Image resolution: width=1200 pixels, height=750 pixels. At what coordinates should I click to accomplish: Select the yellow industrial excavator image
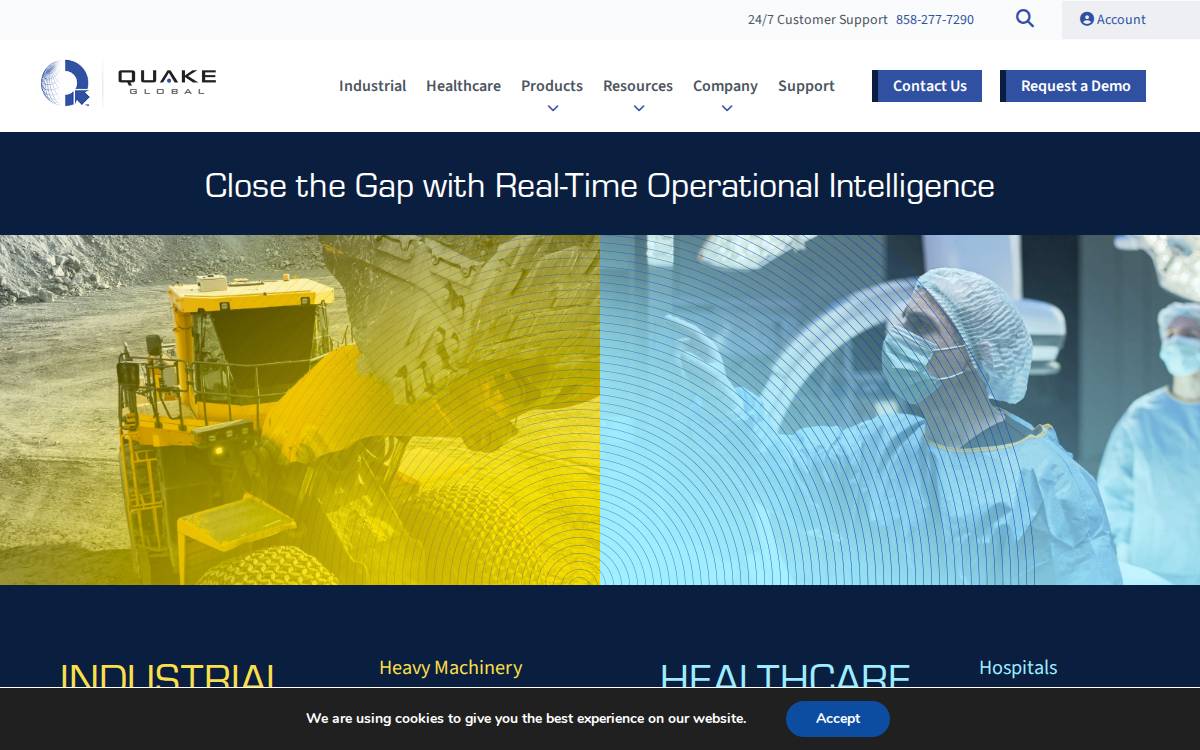click(300, 410)
